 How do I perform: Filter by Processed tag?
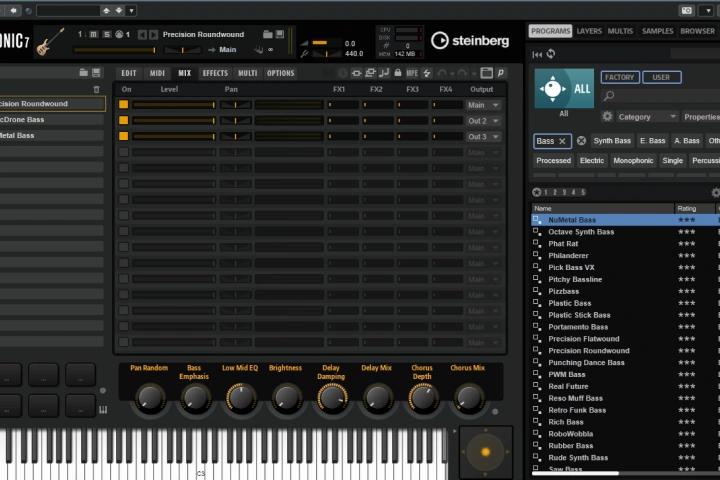[553, 160]
